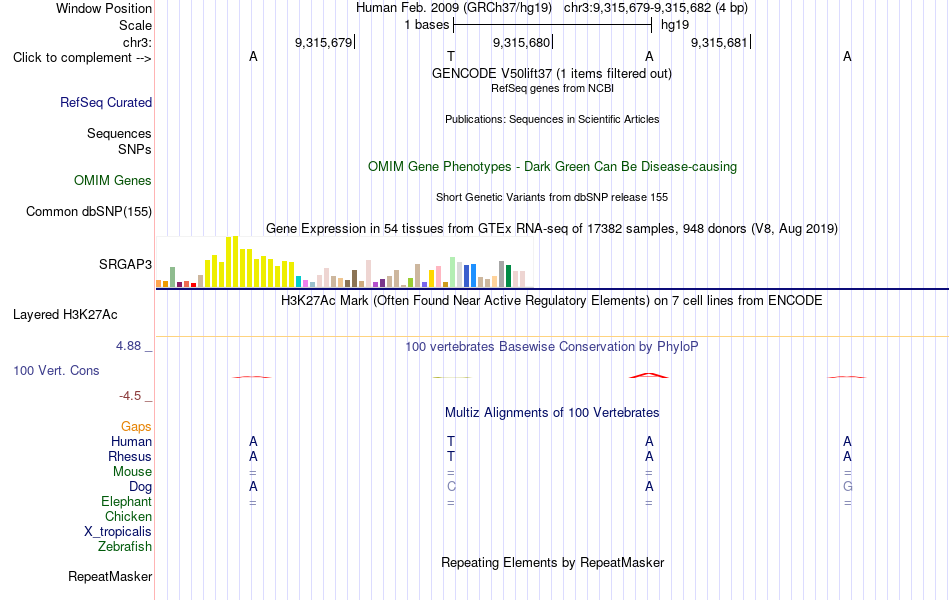Click the chr3:9,315,679-9,315,682 window position text

pyautogui.click(x=656, y=8)
